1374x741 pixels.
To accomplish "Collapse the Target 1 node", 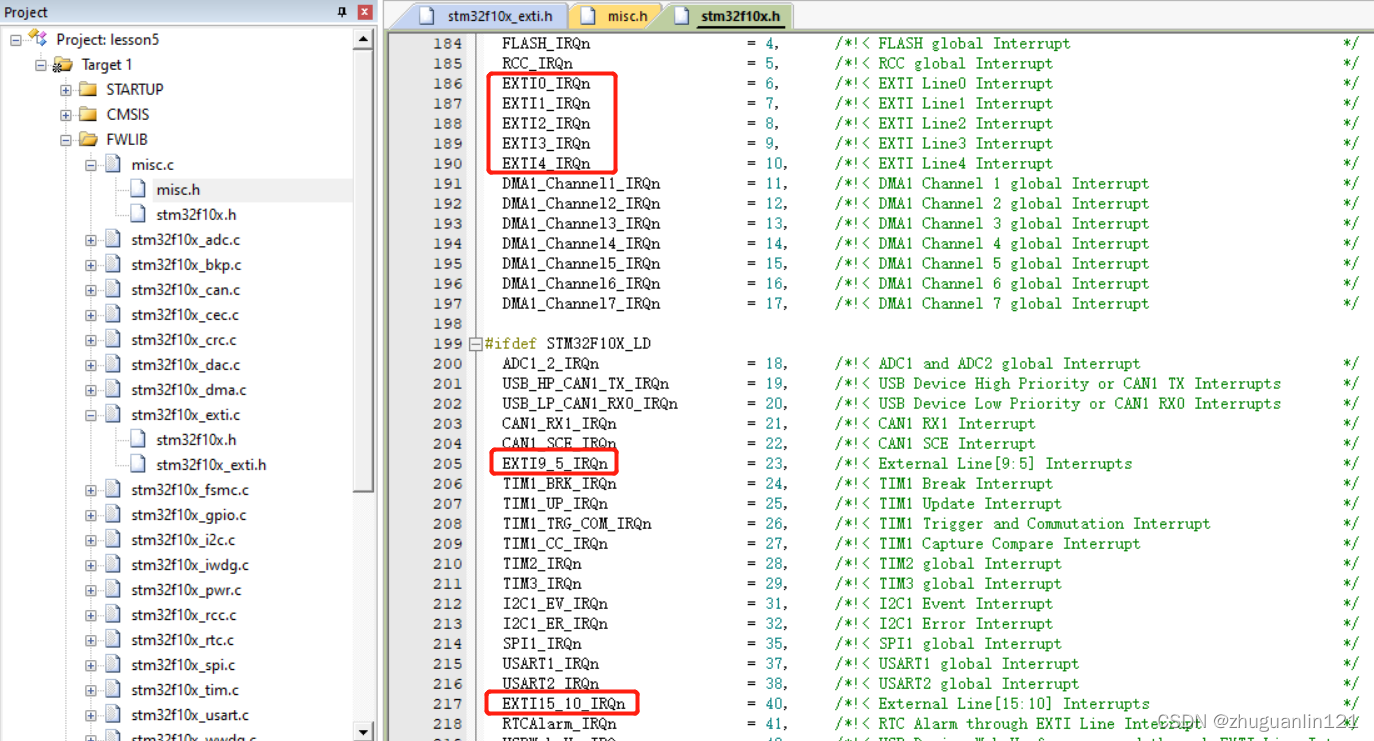I will pos(41,65).
